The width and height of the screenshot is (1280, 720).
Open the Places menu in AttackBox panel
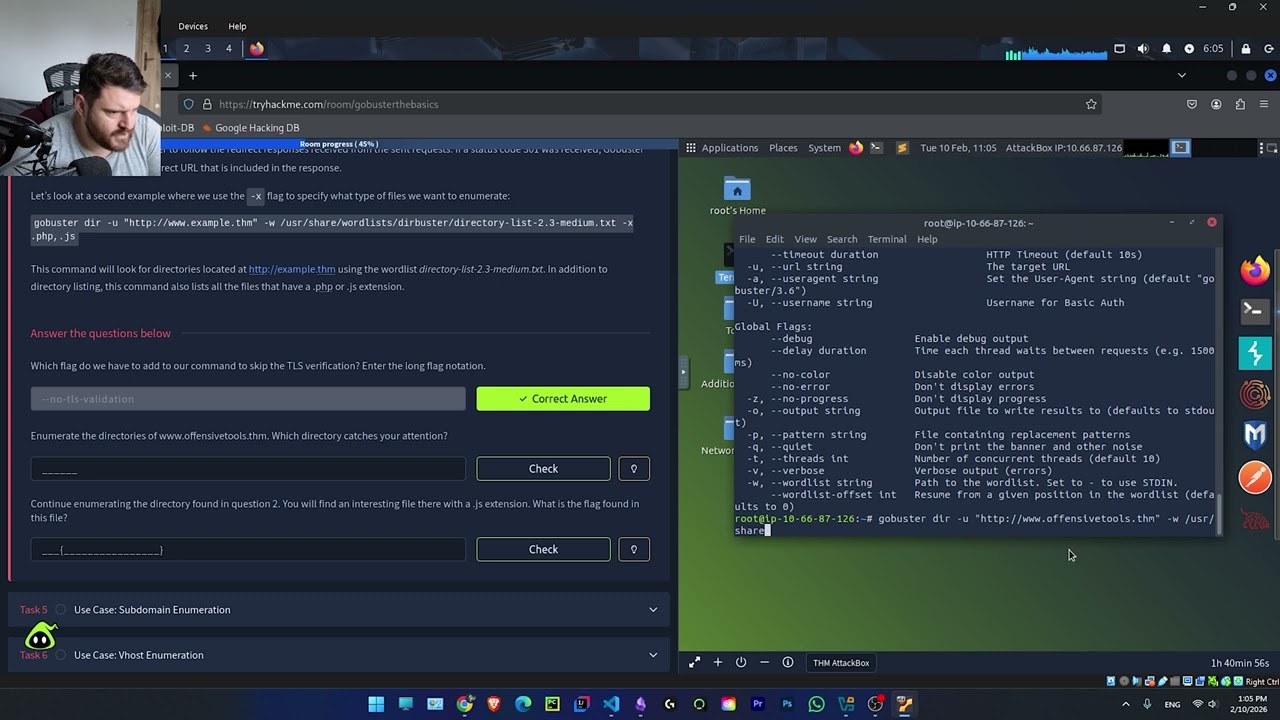[783, 148]
